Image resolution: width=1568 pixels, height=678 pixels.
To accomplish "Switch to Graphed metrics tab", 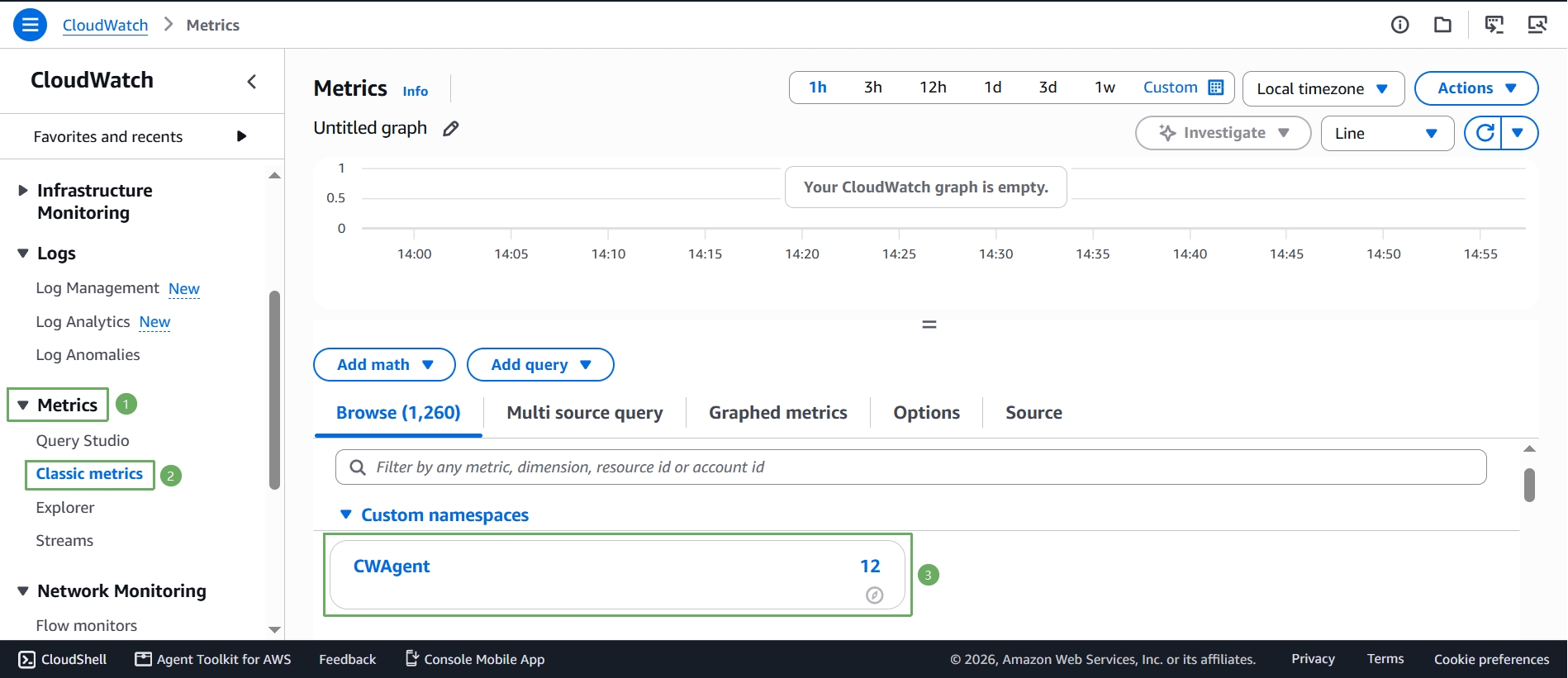I will pyautogui.click(x=778, y=413).
